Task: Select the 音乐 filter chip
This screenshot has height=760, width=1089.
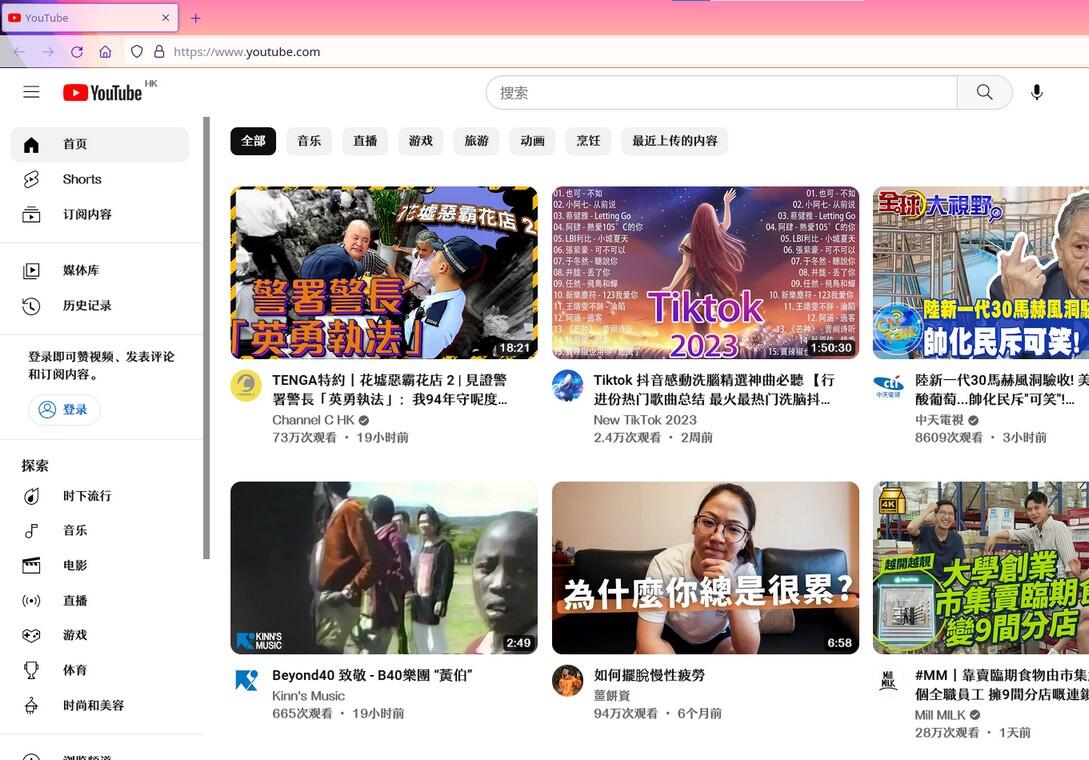Action: tap(309, 141)
